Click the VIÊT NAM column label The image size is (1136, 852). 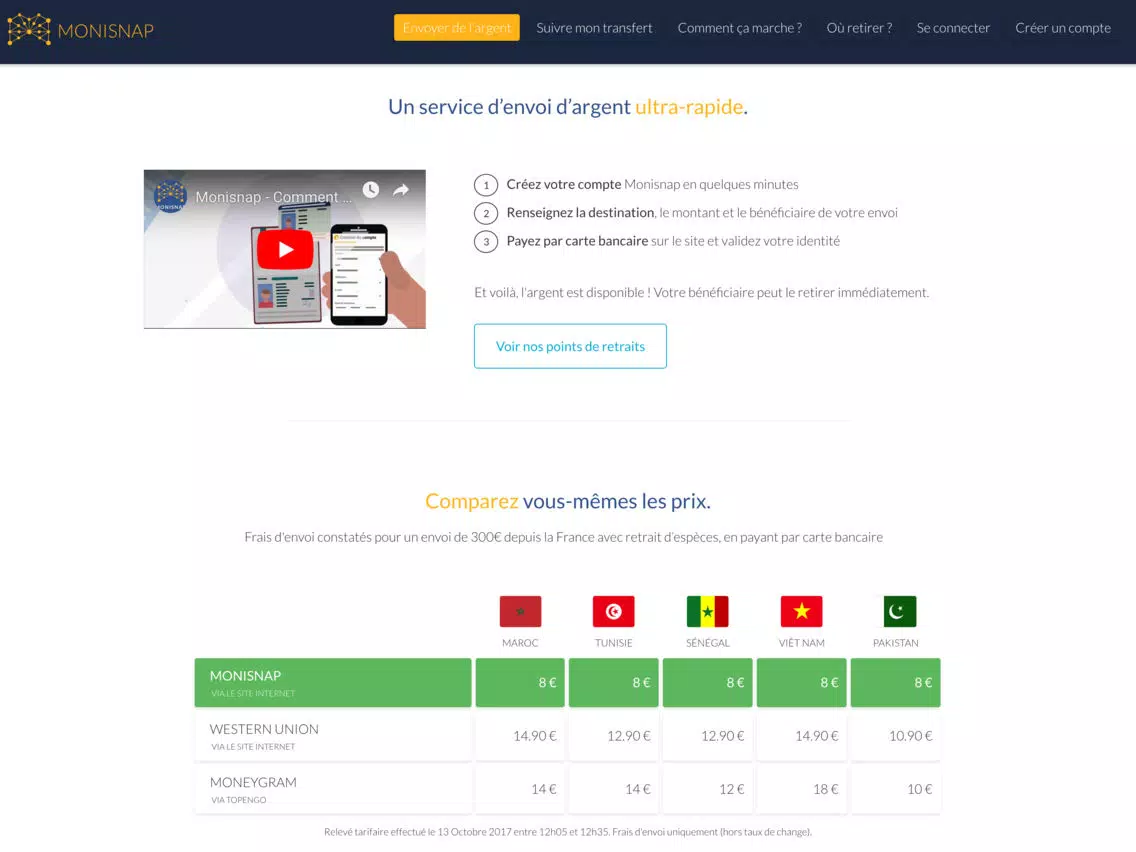click(x=801, y=643)
